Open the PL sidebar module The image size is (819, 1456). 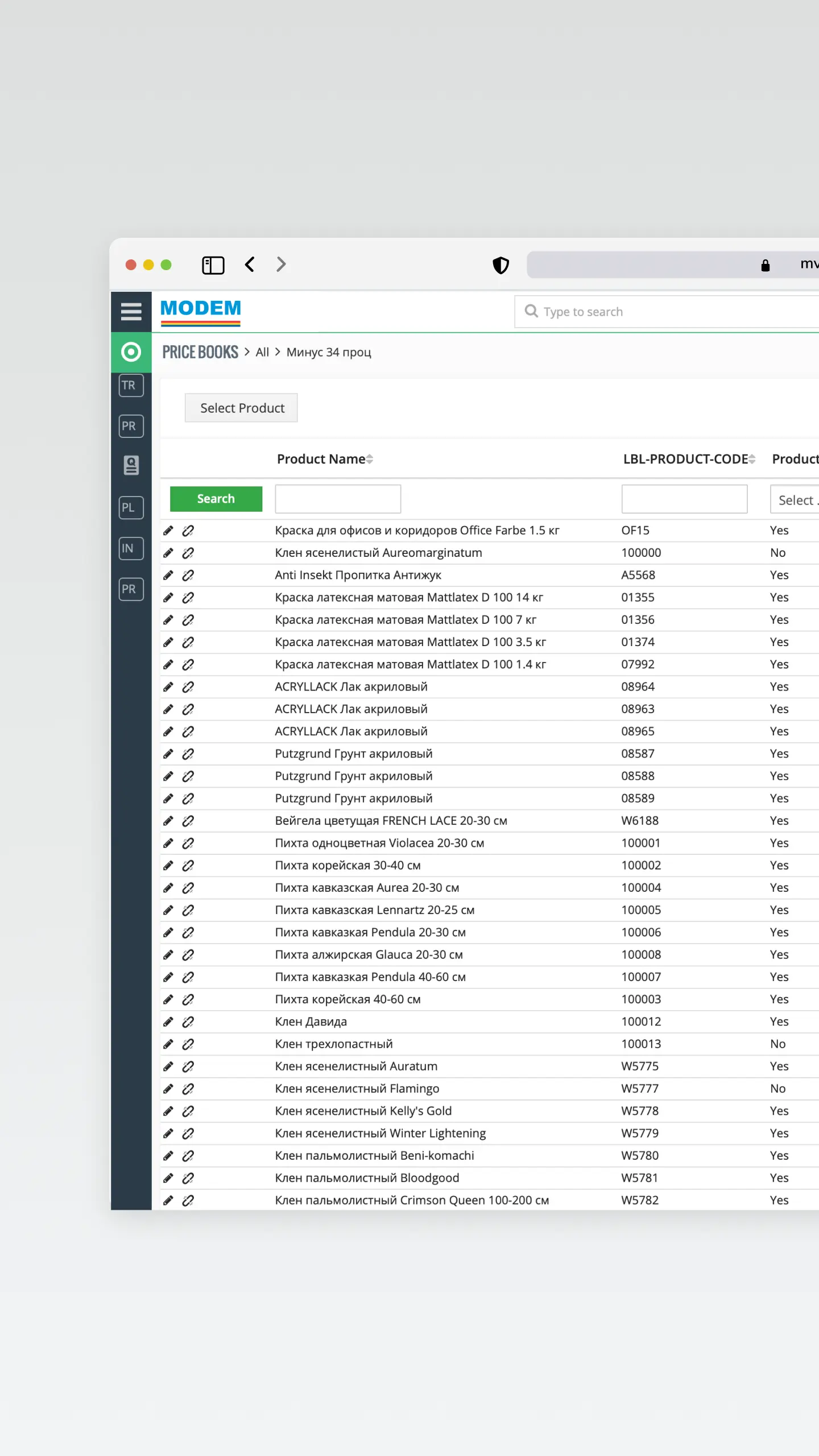[131, 507]
